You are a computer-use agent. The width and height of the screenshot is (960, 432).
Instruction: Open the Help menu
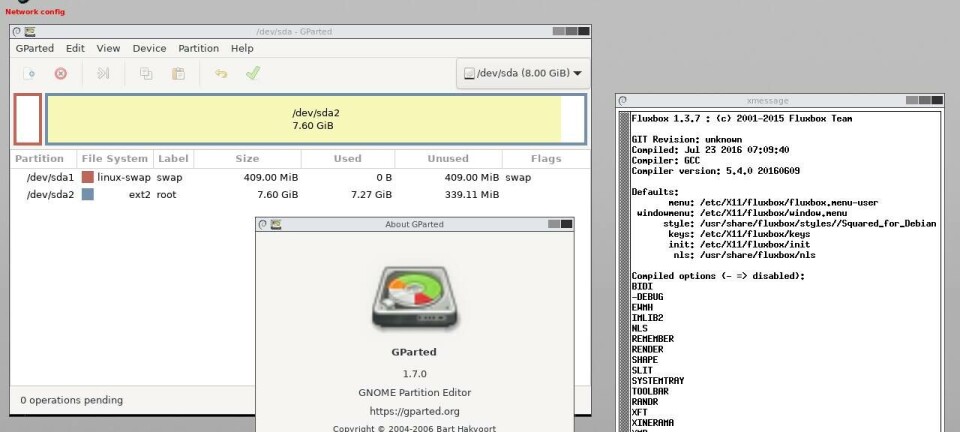click(x=242, y=48)
